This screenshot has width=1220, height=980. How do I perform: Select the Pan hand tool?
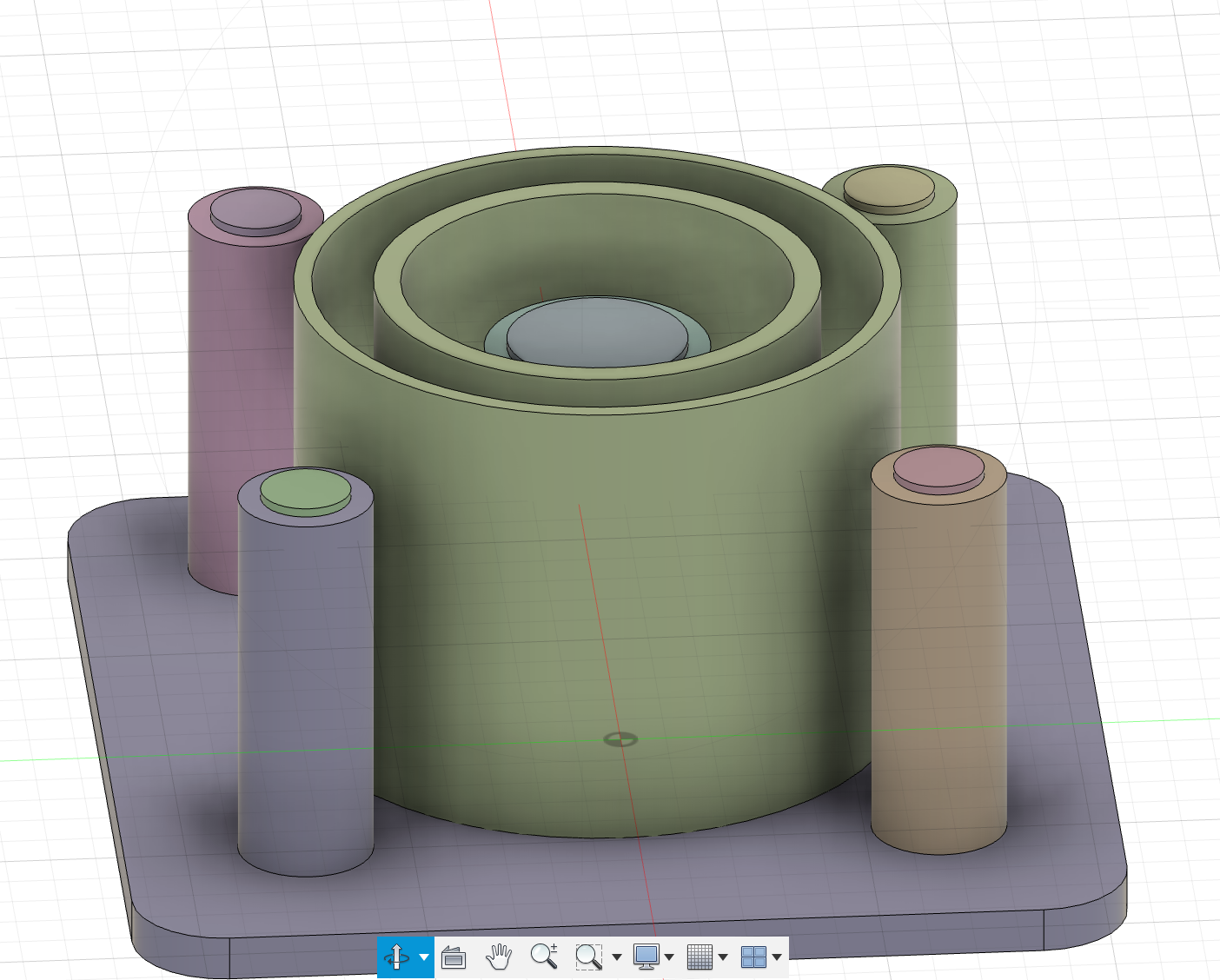(x=499, y=957)
